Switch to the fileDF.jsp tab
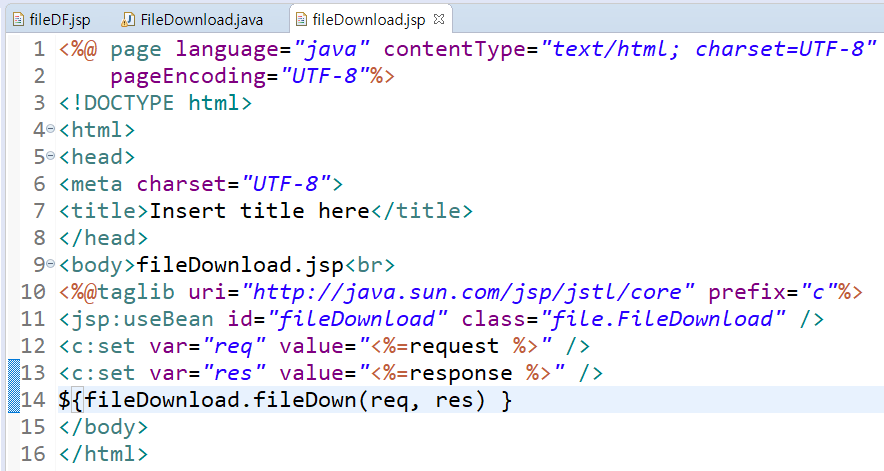The height and width of the screenshot is (471, 884). (x=51, y=20)
